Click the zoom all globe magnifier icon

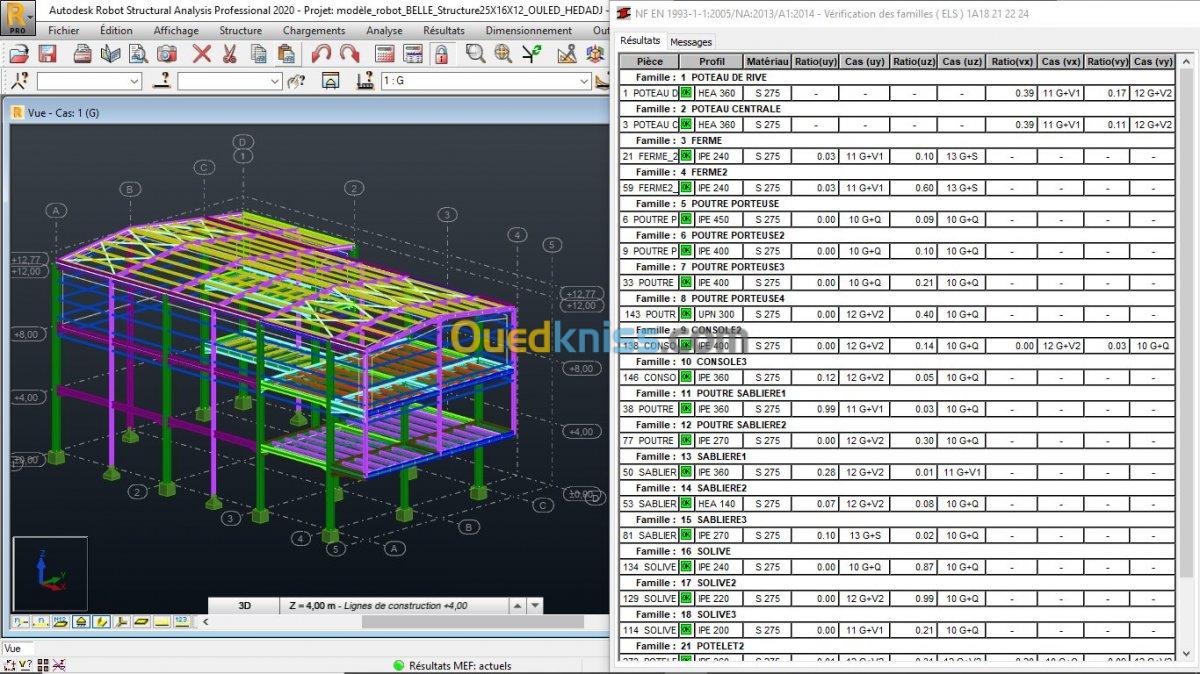pyautogui.click(x=503, y=53)
